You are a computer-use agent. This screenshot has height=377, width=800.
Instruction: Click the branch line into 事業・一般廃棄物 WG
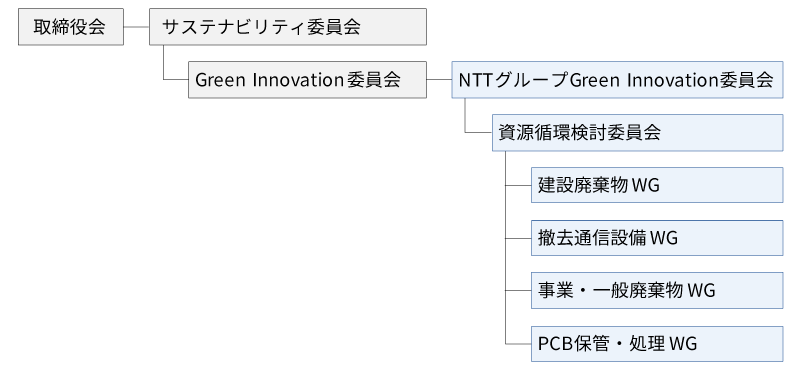tap(518, 291)
